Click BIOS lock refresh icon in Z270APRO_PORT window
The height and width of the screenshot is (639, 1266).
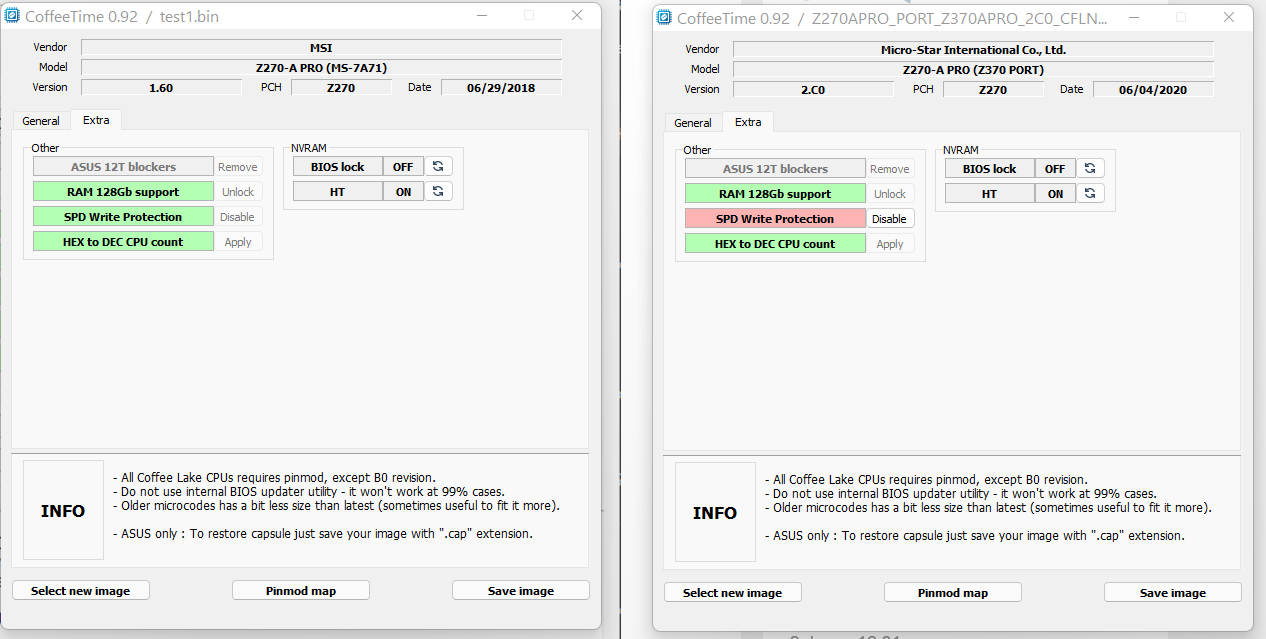point(1090,169)
